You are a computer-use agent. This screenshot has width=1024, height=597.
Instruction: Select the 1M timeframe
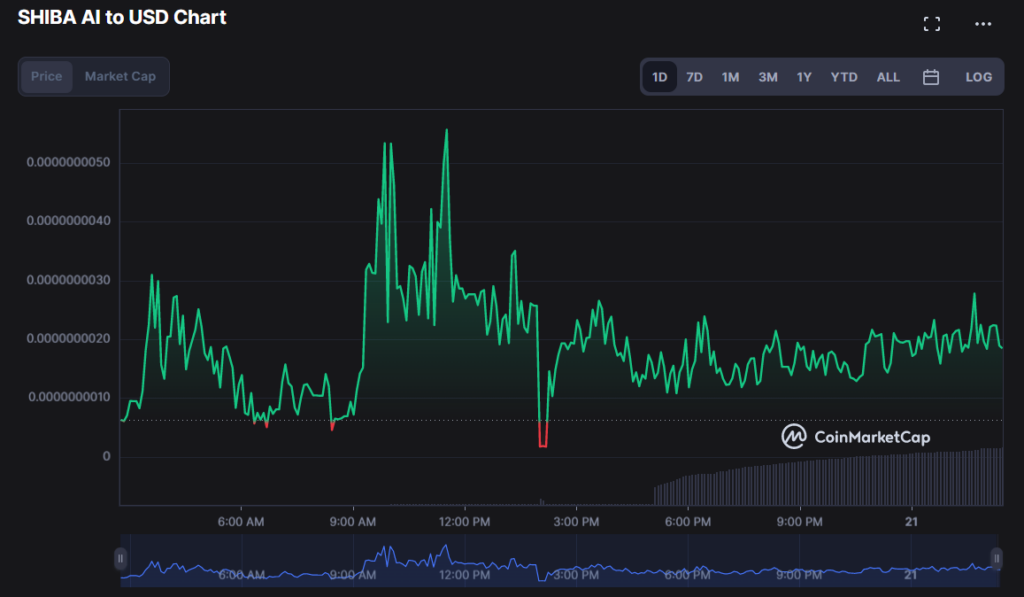[730, 76]
